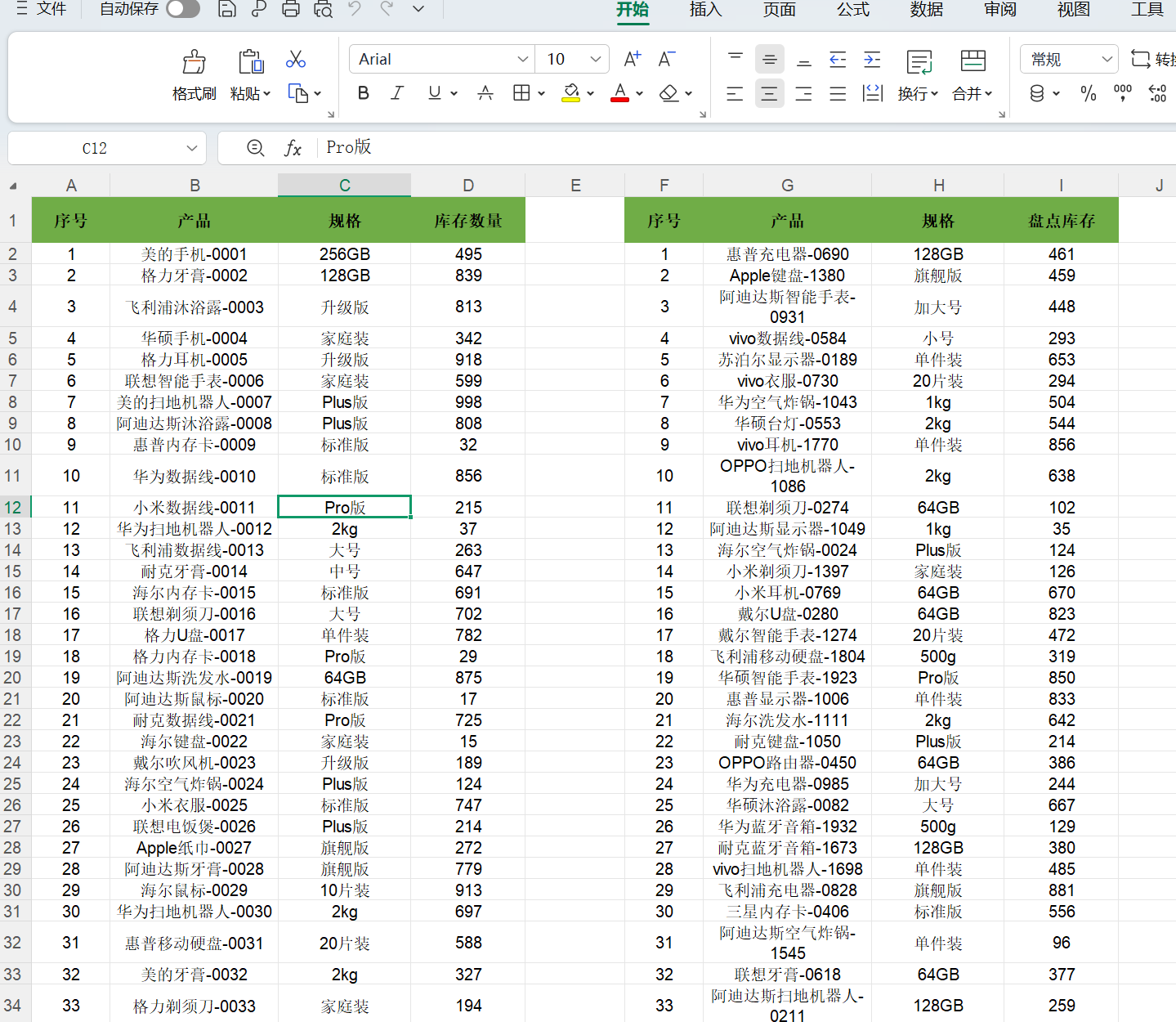The height and width of the screenshot is (1022, 1176).
Task: Click the cut scissors icon
Action: coord(296,59)
